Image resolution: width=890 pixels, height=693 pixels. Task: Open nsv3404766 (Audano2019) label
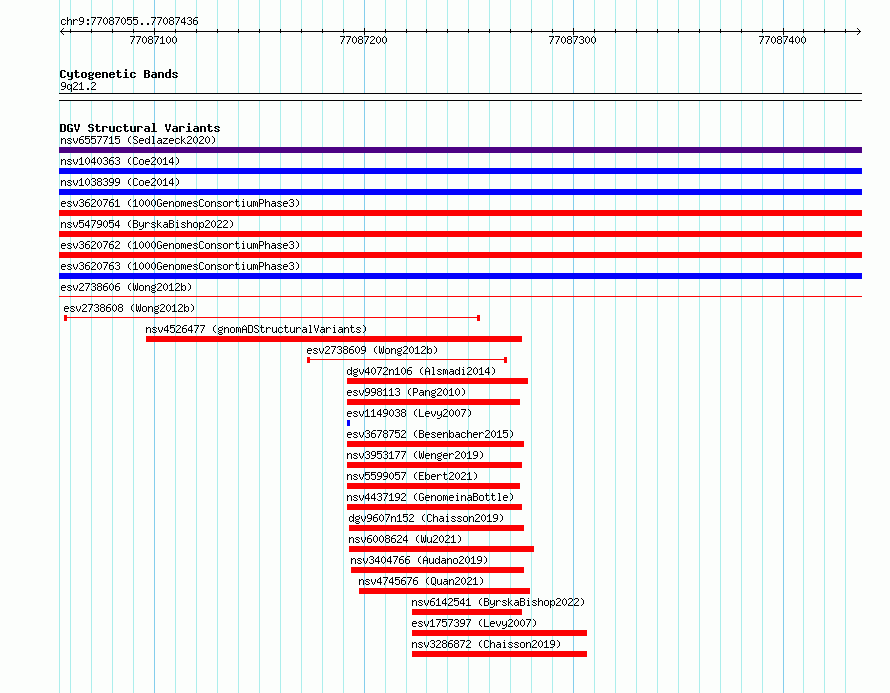[x=419, y=560]
